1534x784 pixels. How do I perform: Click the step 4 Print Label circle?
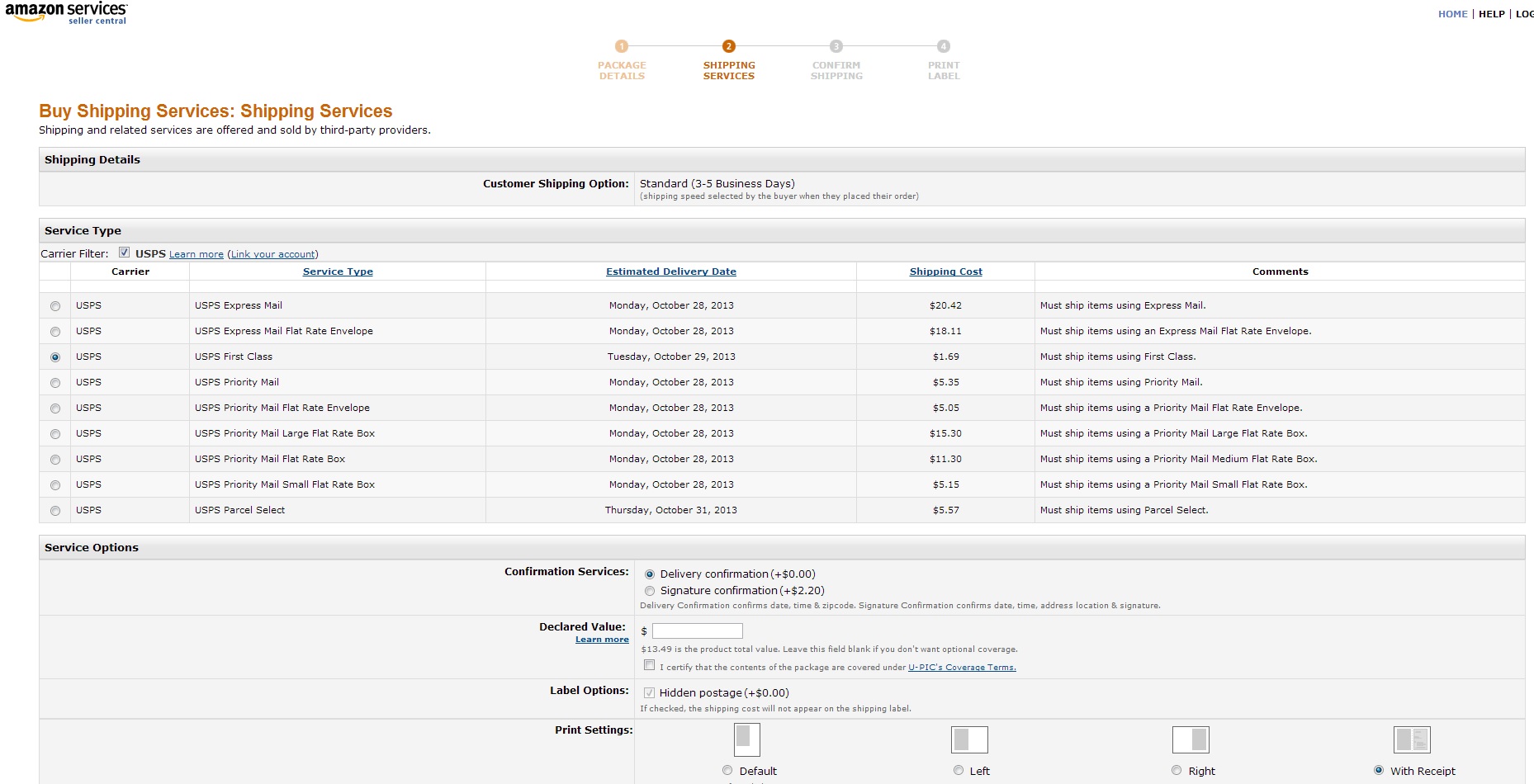tap(944, 46)
